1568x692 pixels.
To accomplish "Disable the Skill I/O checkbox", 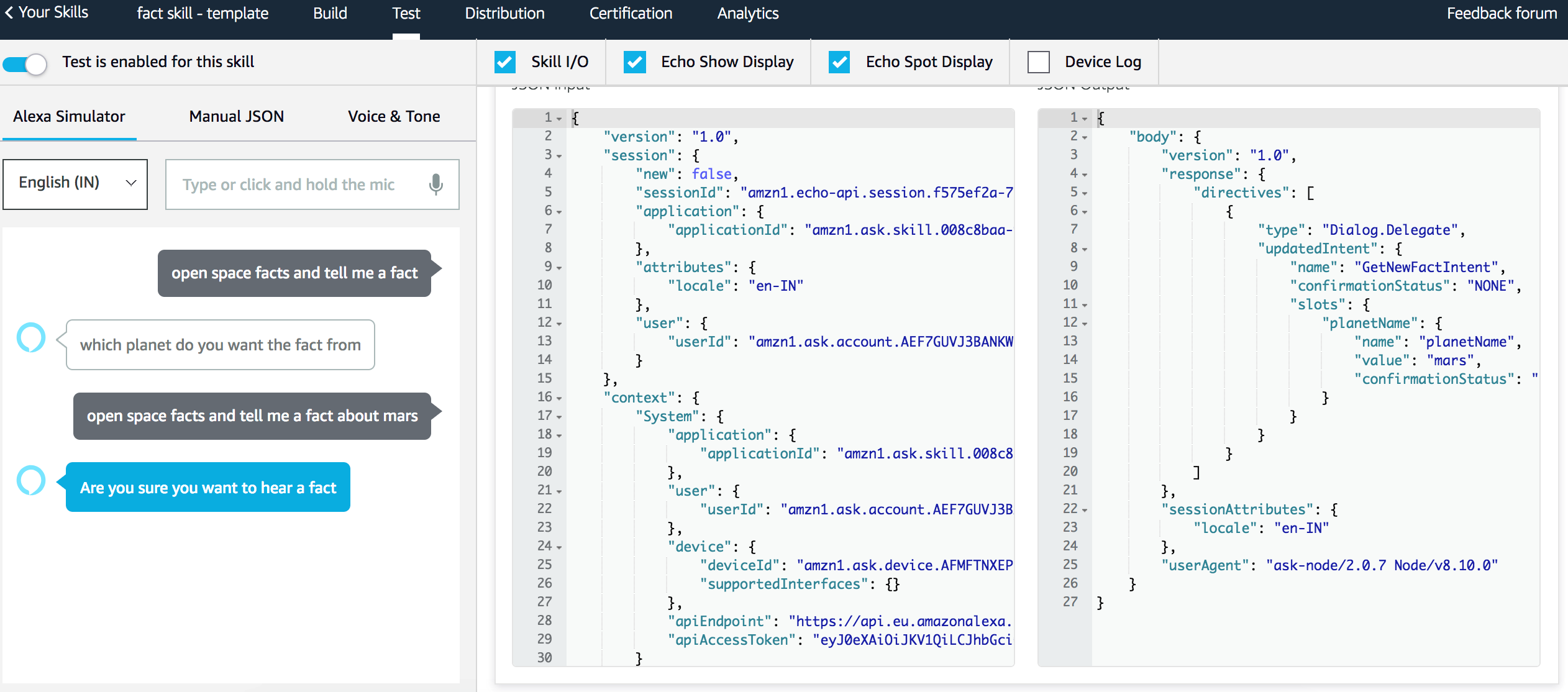I will (505, 61).
